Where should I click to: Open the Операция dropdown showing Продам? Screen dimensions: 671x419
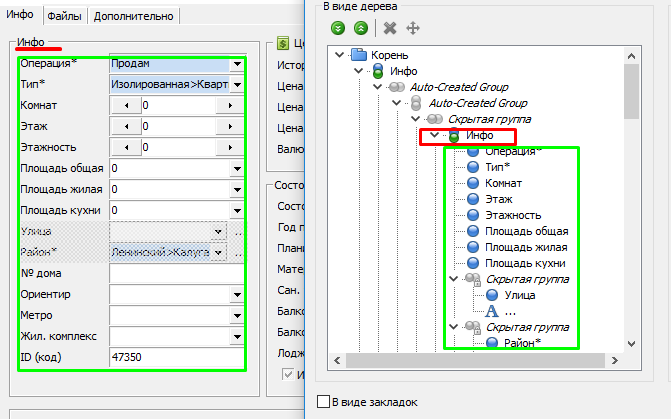click(x=237, y=63)
